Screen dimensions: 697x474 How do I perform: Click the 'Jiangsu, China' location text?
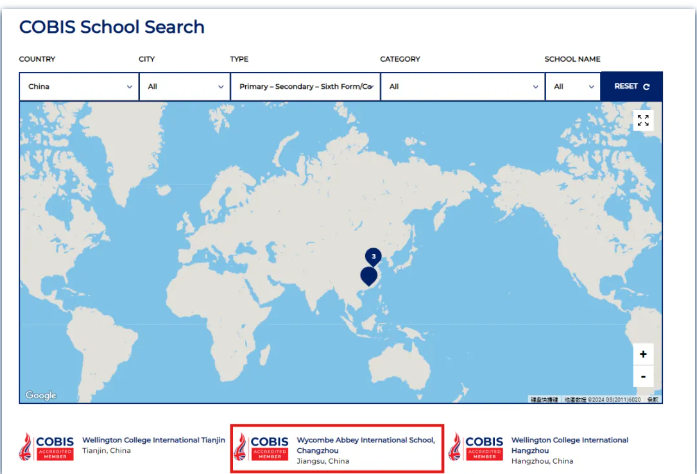point(323,461)
